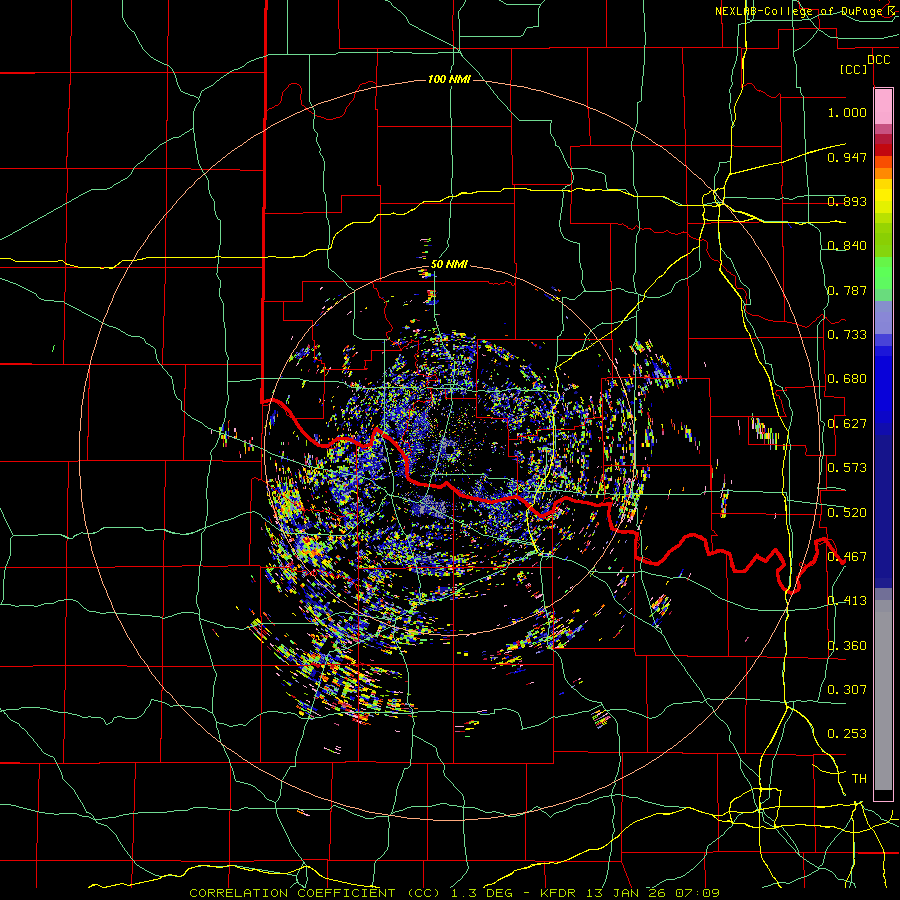Select the 0.787 scale value

pyautogui.click(x=847, y=290)
